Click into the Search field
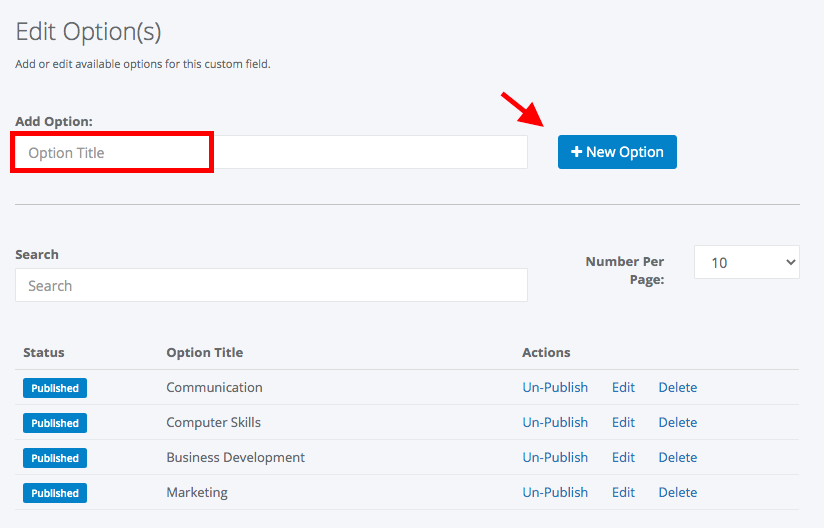This screenshot has width=824, height=528. tap(271, 285)
